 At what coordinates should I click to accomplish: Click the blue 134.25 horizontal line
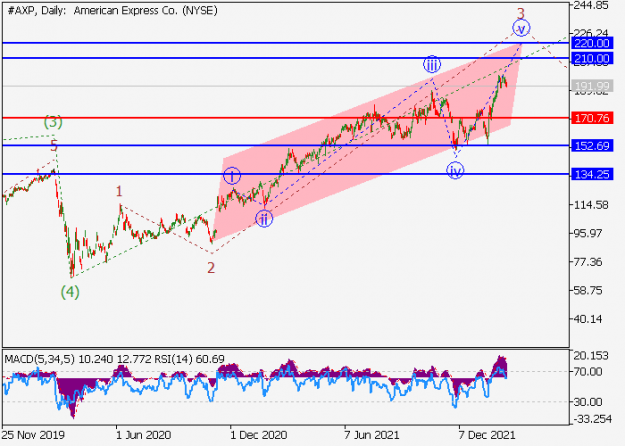pyautogui.click(x=286, y=174)
